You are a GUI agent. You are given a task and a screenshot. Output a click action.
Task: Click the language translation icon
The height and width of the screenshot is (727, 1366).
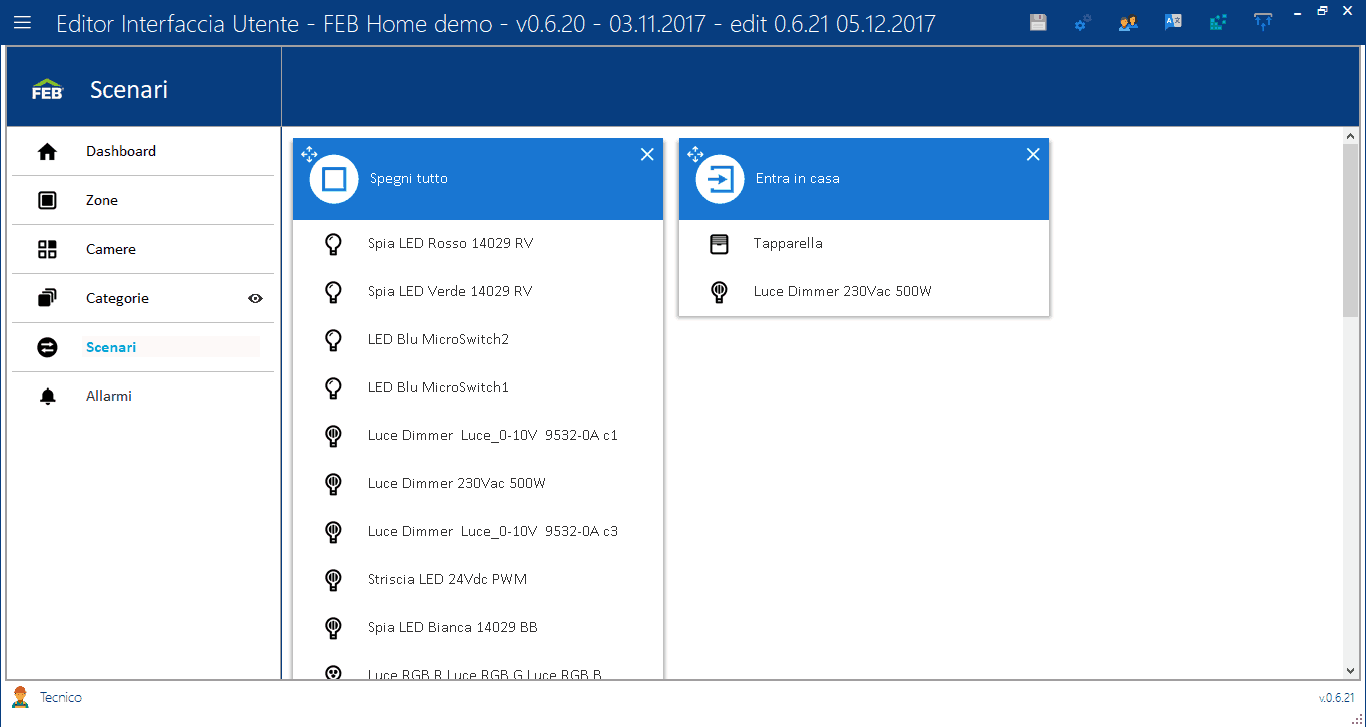[1173, 22]
